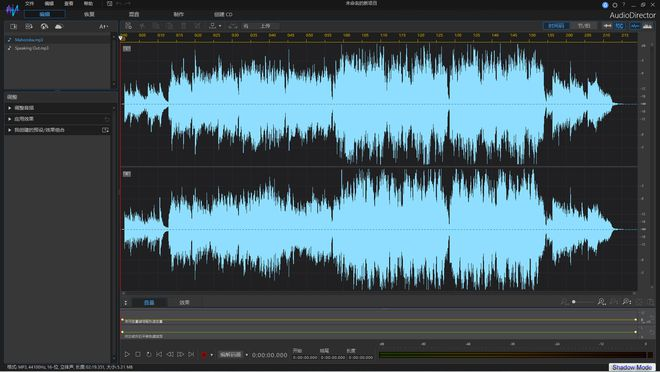Click the preview mode button beside record
660x372 pixels.
coord(231,355)
